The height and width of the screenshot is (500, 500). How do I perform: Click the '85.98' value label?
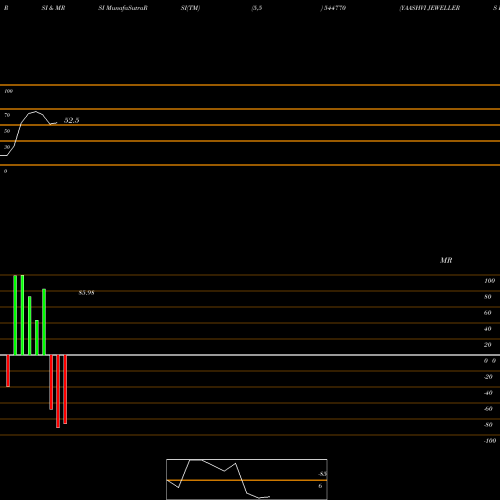(x=86, y=293)
